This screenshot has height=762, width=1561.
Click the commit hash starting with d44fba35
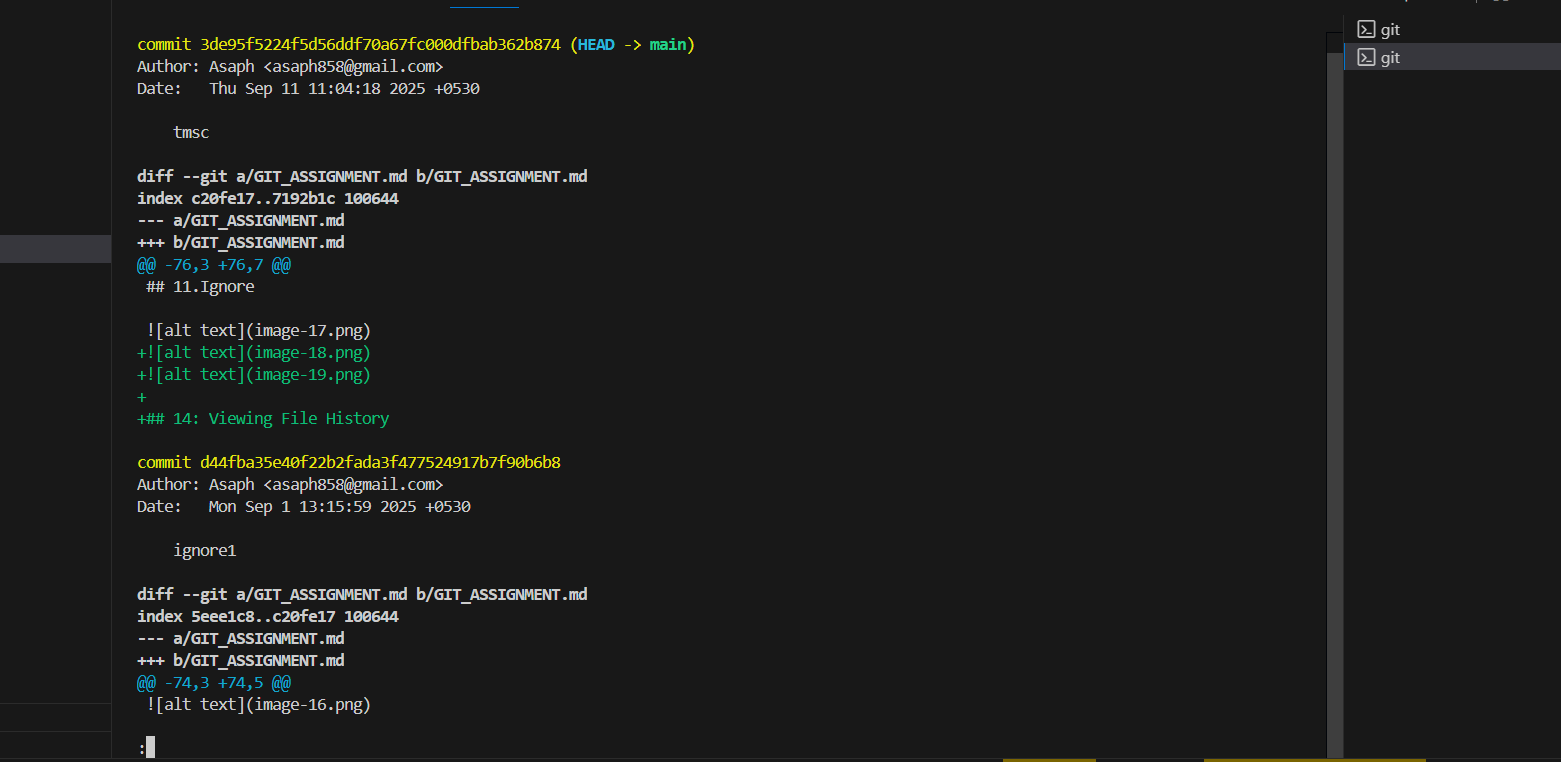(x=380, y=463)
